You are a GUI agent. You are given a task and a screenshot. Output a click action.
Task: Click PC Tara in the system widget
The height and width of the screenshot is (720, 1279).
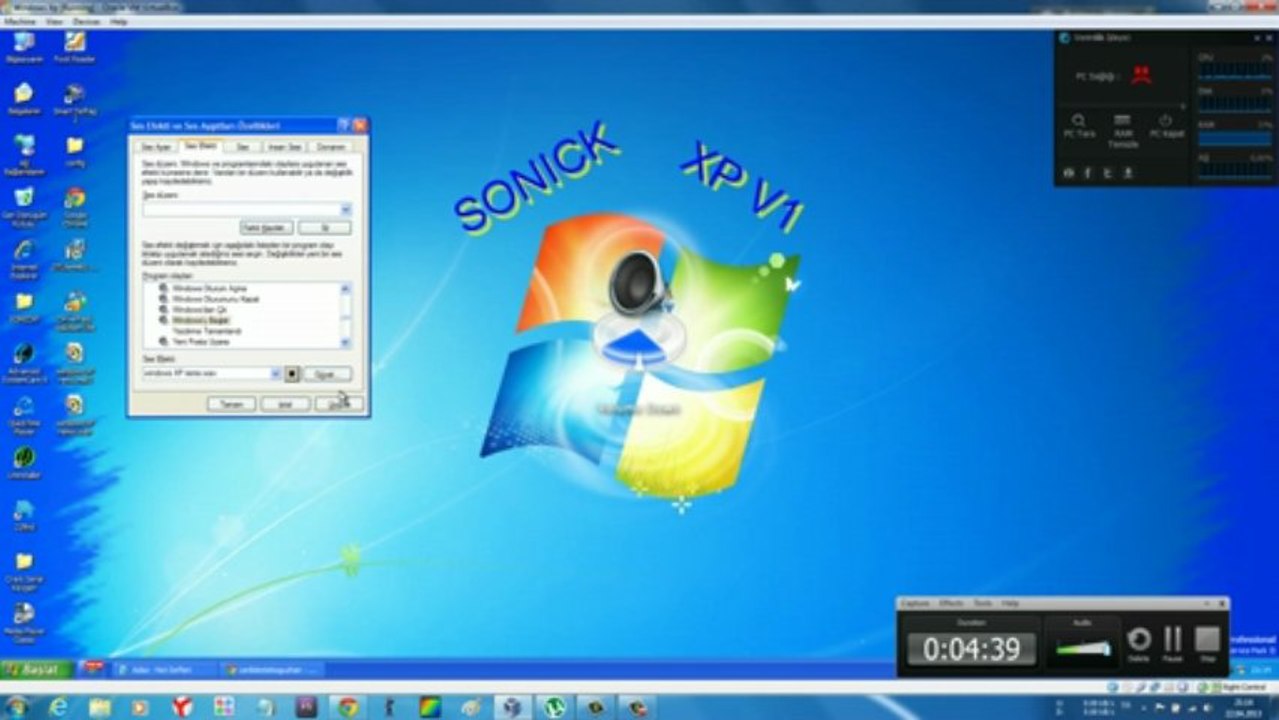point(1079,125)
